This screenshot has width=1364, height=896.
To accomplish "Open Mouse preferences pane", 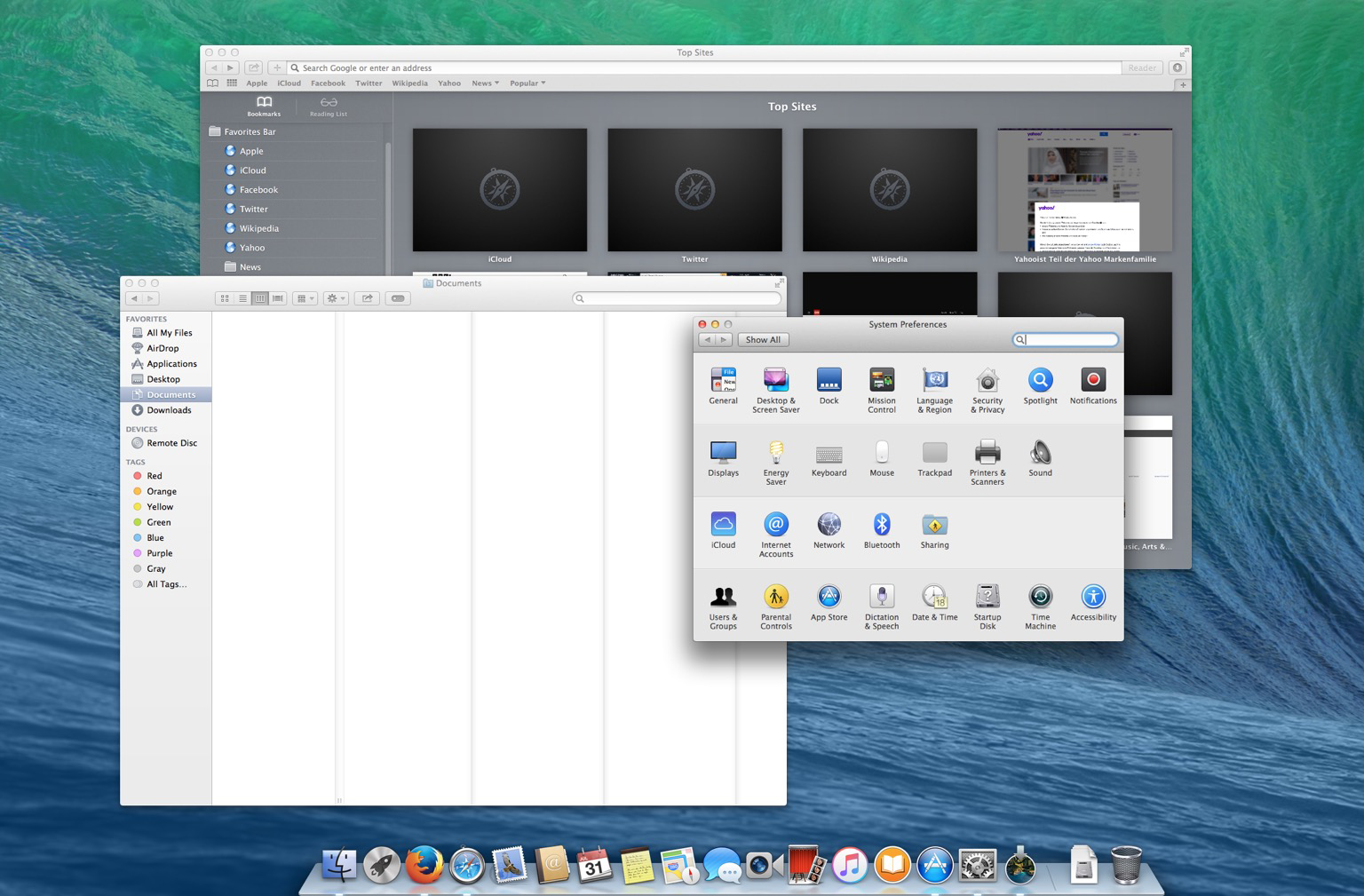I will (x=881, y=458).
